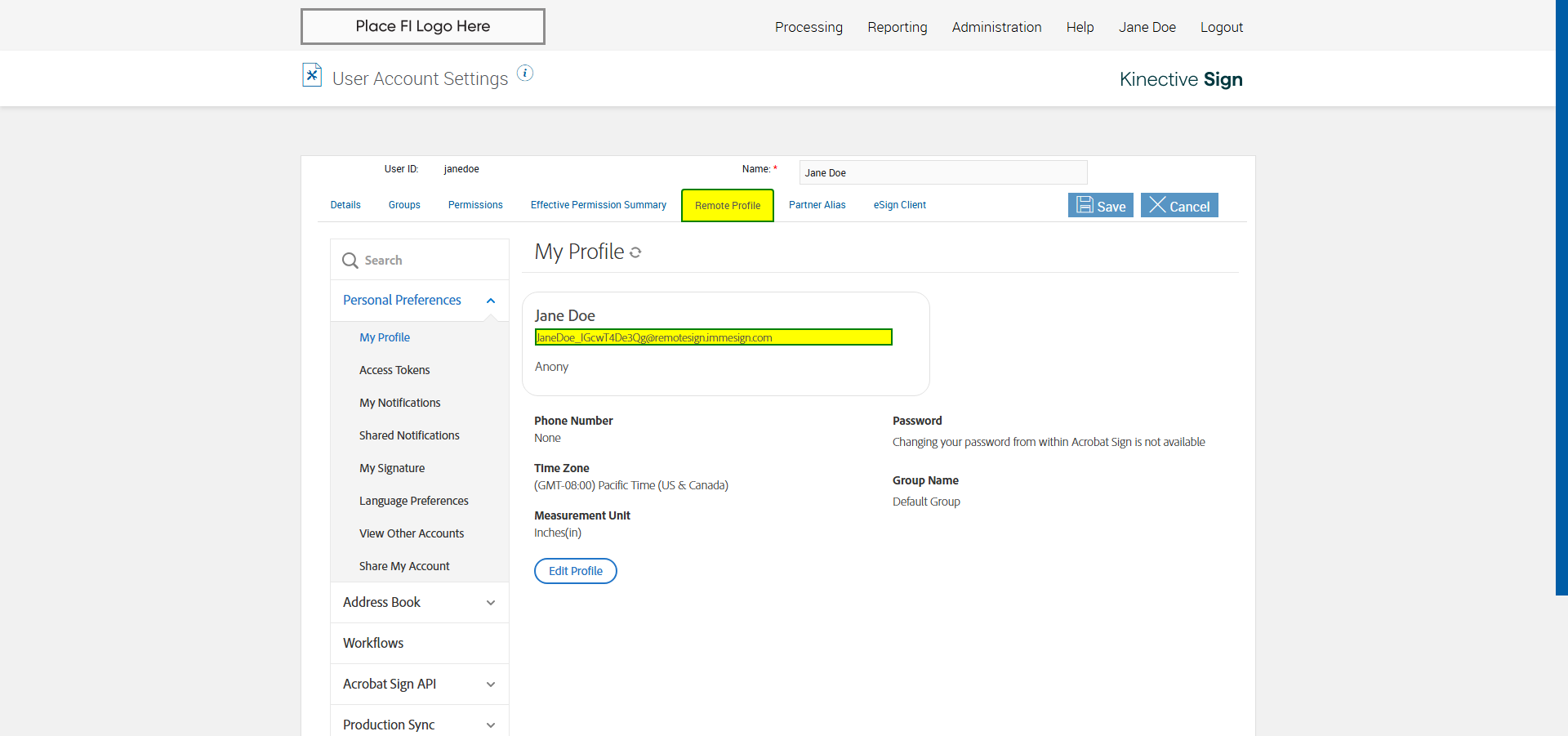The width and height of the screenshot is (1568, 736).
Task: Switch to the eSign Client tab
Action: click(x=899, y=205)
